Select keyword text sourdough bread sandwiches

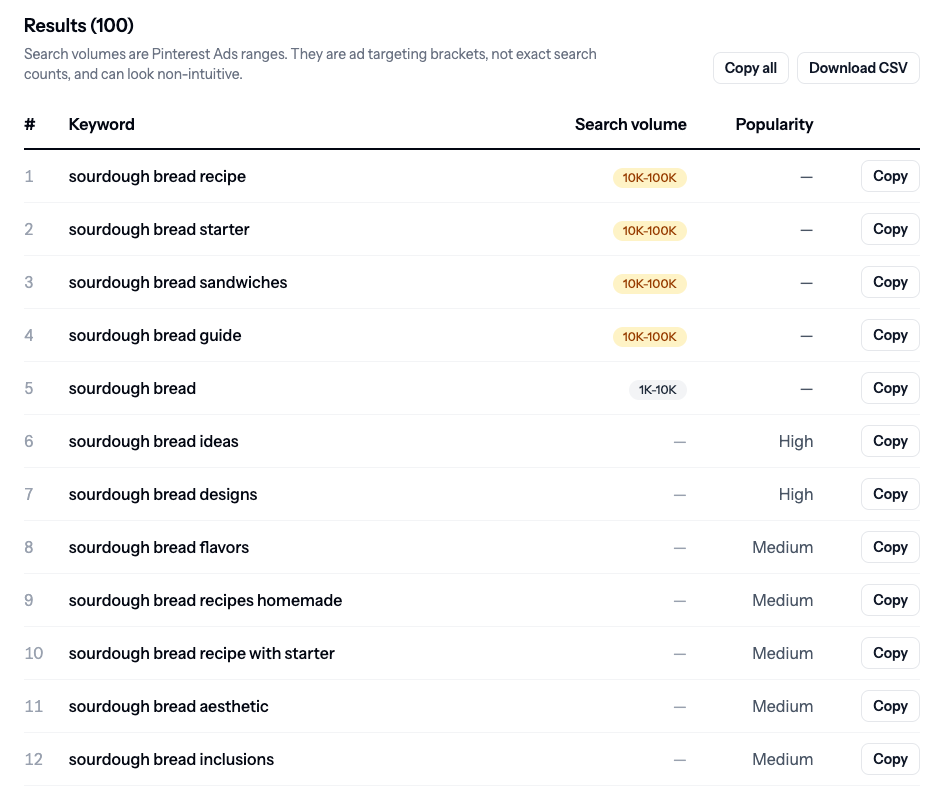pyautogui.click(x=178, y=282)
